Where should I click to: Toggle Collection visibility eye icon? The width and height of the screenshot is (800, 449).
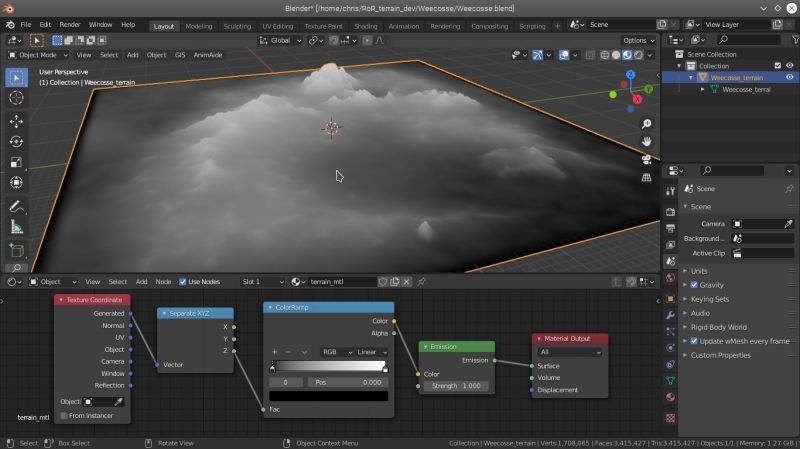click(x=789, y=65)
